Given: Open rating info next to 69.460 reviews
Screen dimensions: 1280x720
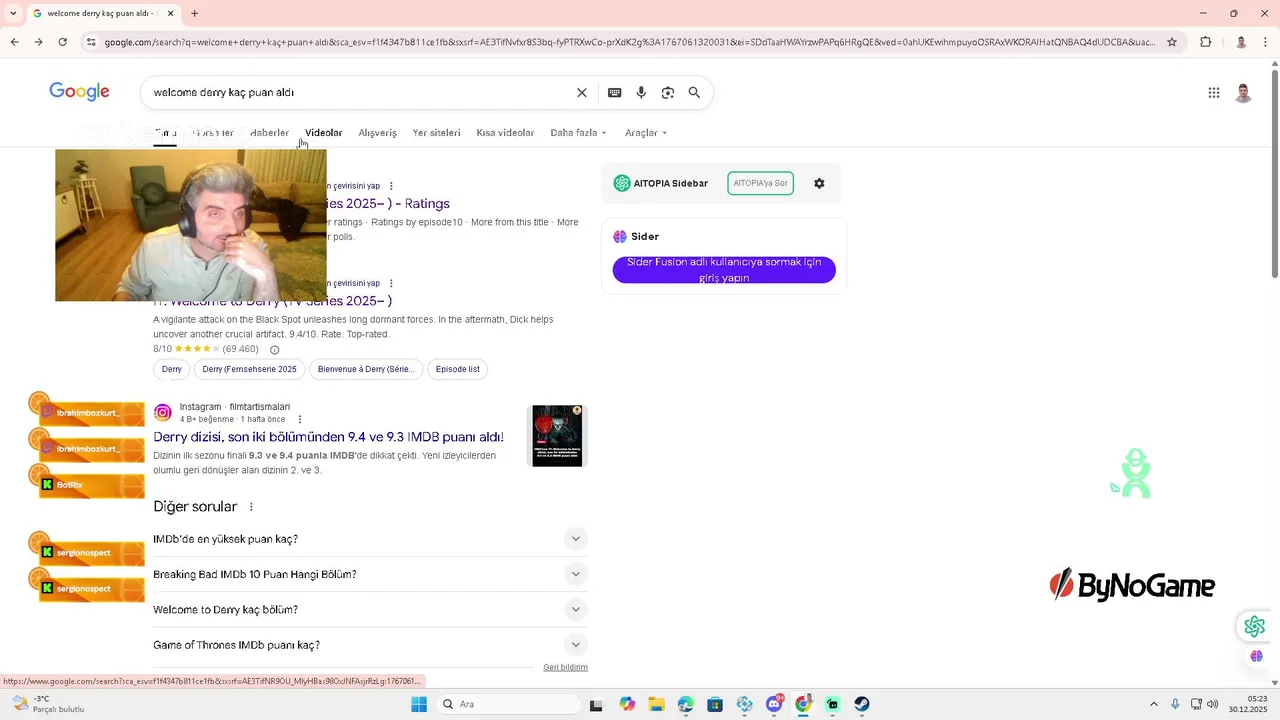Looking at the screenshot, I should click(x=274, y=350).
